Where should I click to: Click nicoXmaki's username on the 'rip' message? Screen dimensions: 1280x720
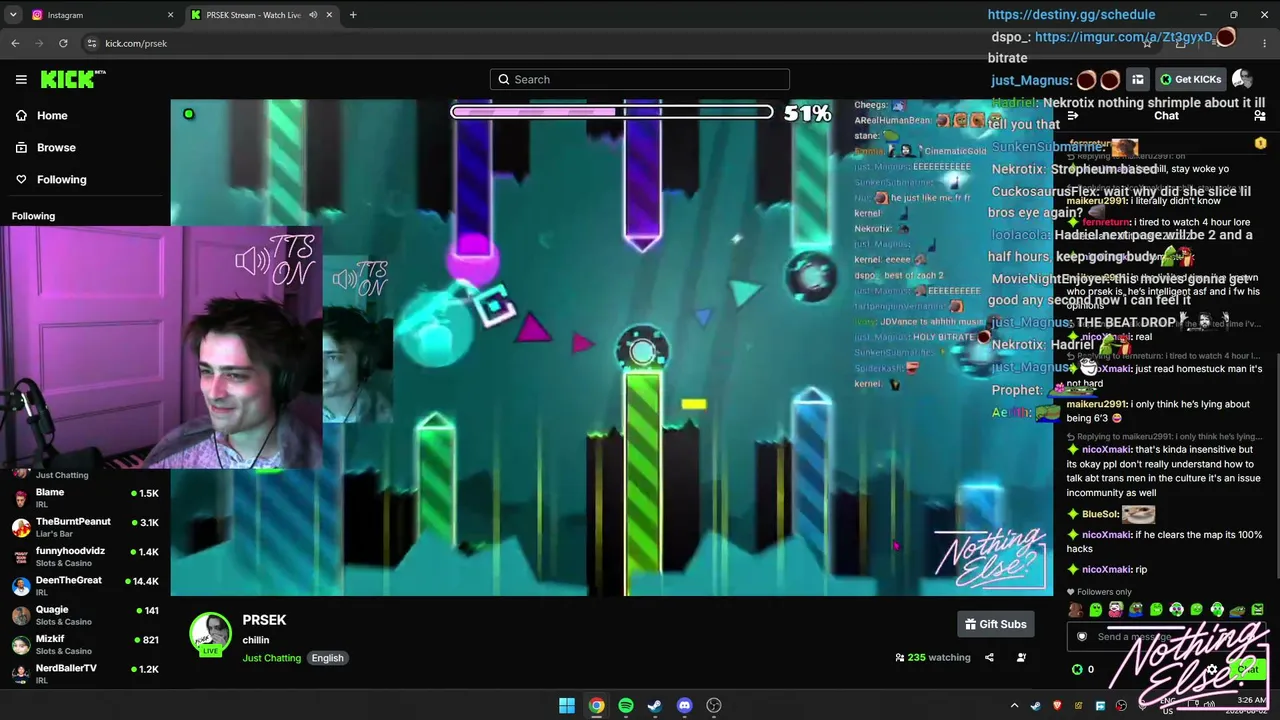pyautogui.click(x=1106, y=569)
